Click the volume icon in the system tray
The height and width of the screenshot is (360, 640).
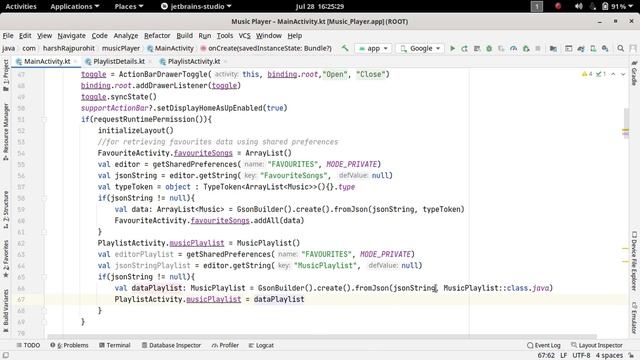(578, 6)
